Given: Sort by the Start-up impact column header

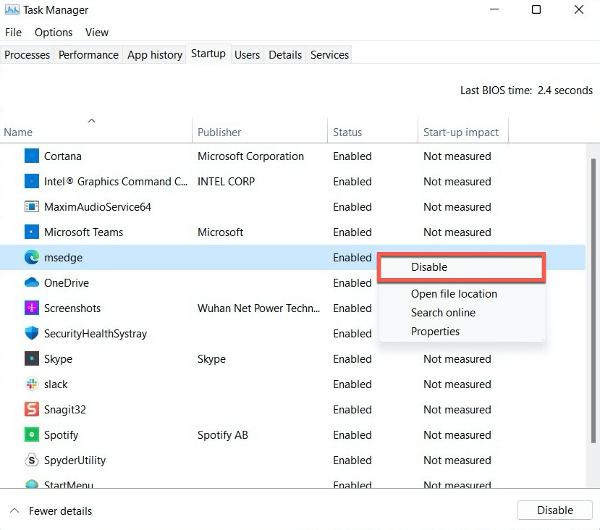Looking at the screenshot, I should (x=463, y=131).
